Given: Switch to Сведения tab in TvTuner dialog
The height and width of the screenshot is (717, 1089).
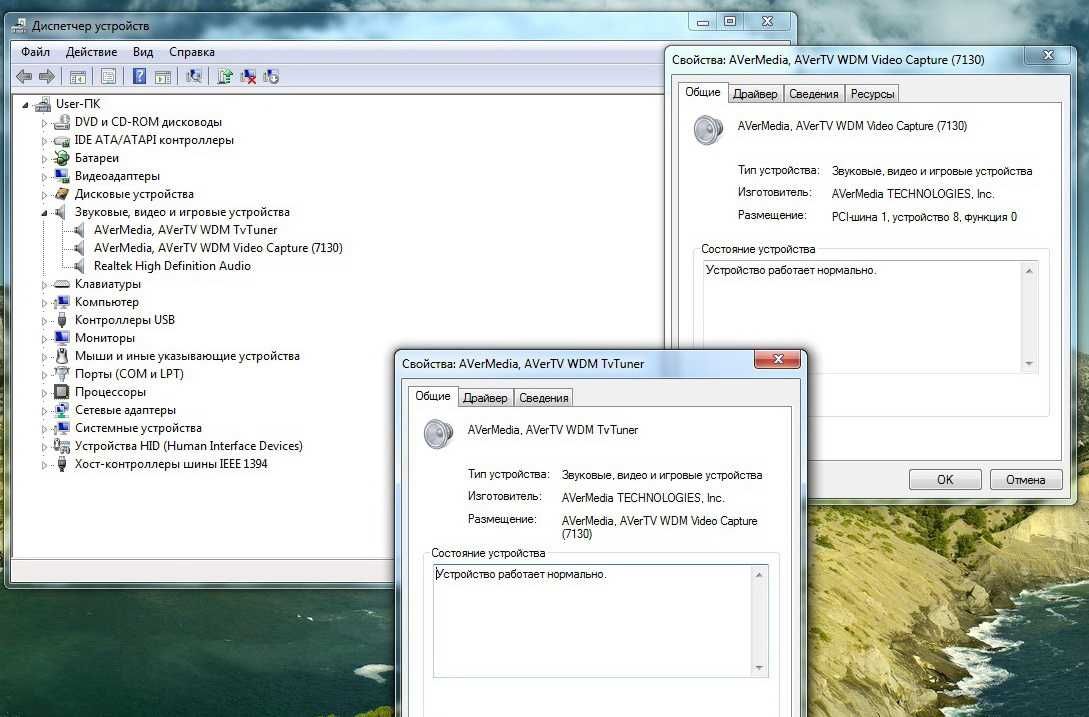Looking at the screenshot, I should [x=544, y=398].
